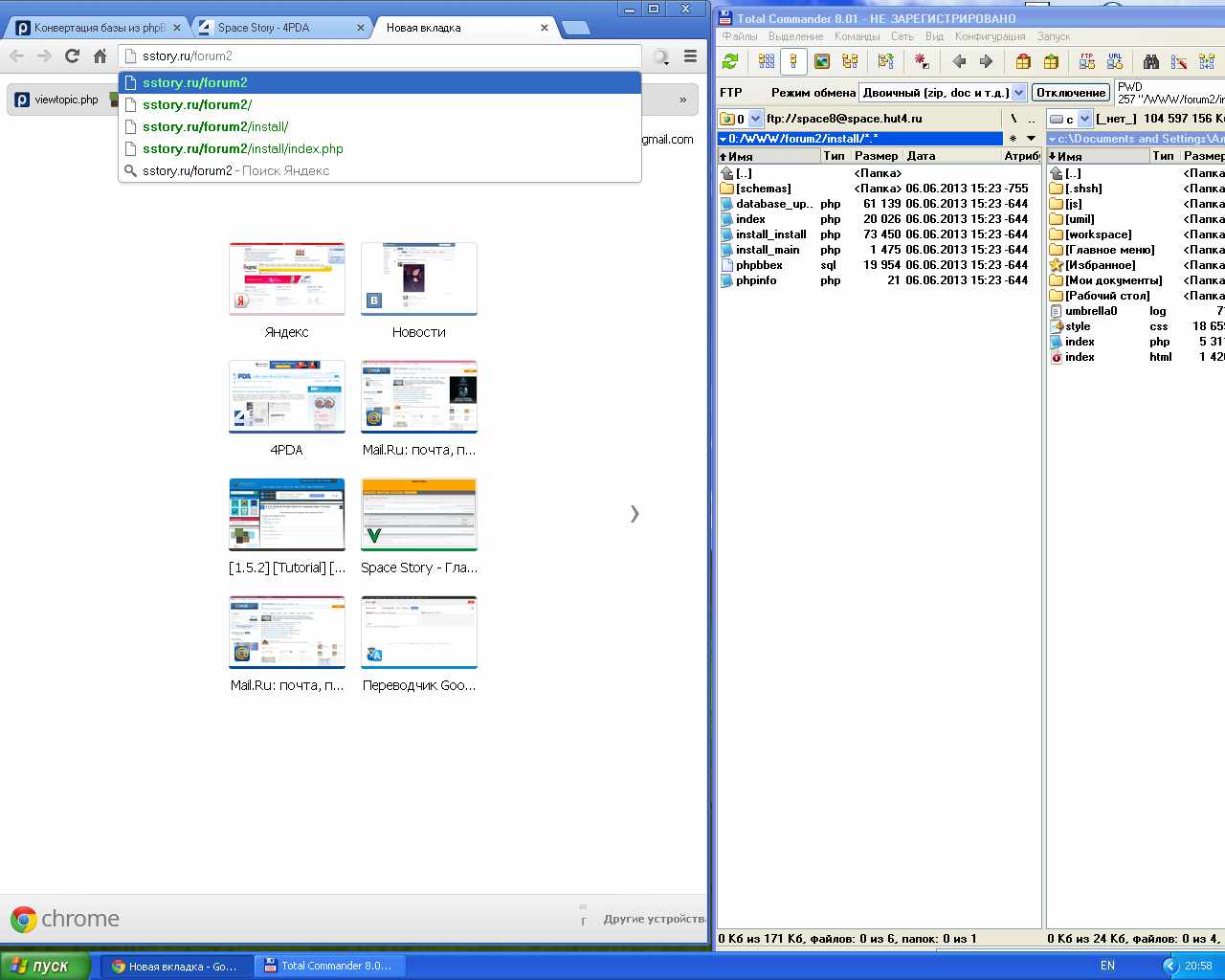The width and height of the screenshot is (1225, 980).
Task: Click the Multi-rename tool icon
Action: [1179, 62]
